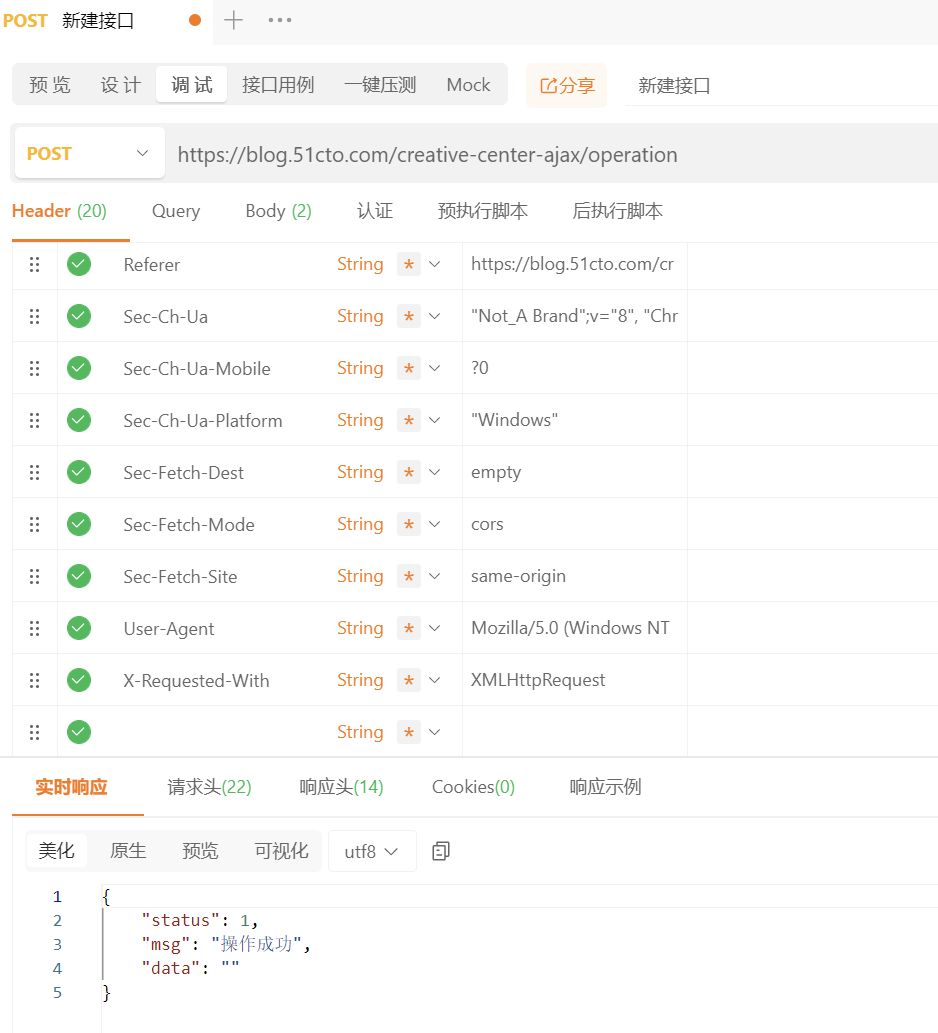Click the 接口用例 use-cases button
This screenshot has height=1033, width=938.
(x=279, y=85)
